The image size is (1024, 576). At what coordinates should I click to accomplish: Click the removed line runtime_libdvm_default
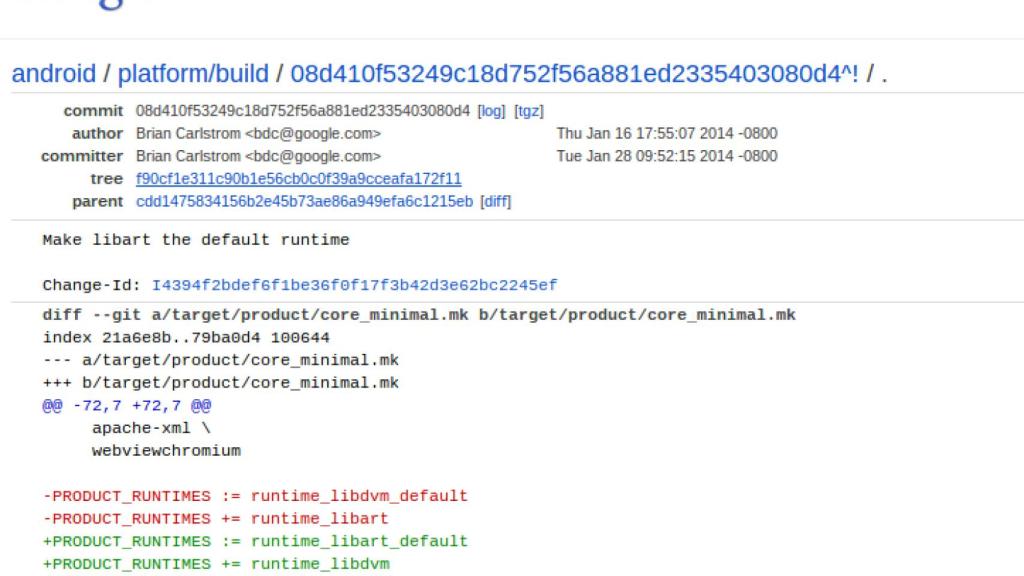click(255, 496)
